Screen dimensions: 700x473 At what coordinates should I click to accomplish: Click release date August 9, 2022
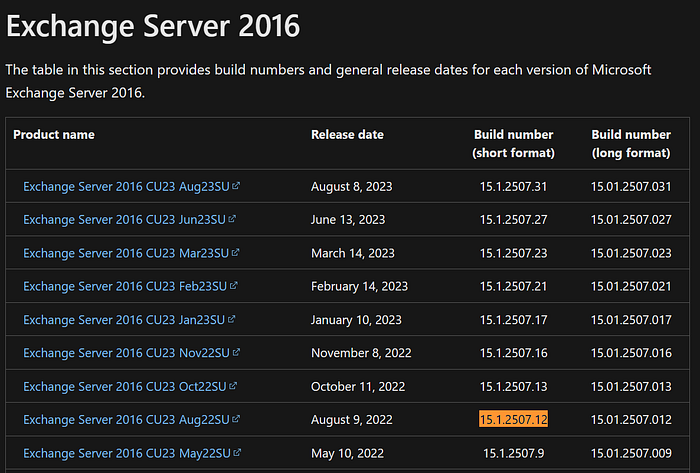tap(352, 419)
